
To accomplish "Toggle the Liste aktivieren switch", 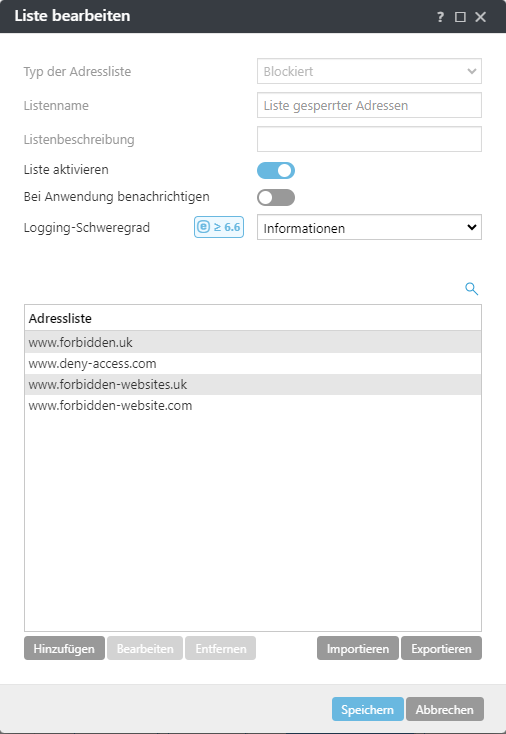I will tap(276, 170).
